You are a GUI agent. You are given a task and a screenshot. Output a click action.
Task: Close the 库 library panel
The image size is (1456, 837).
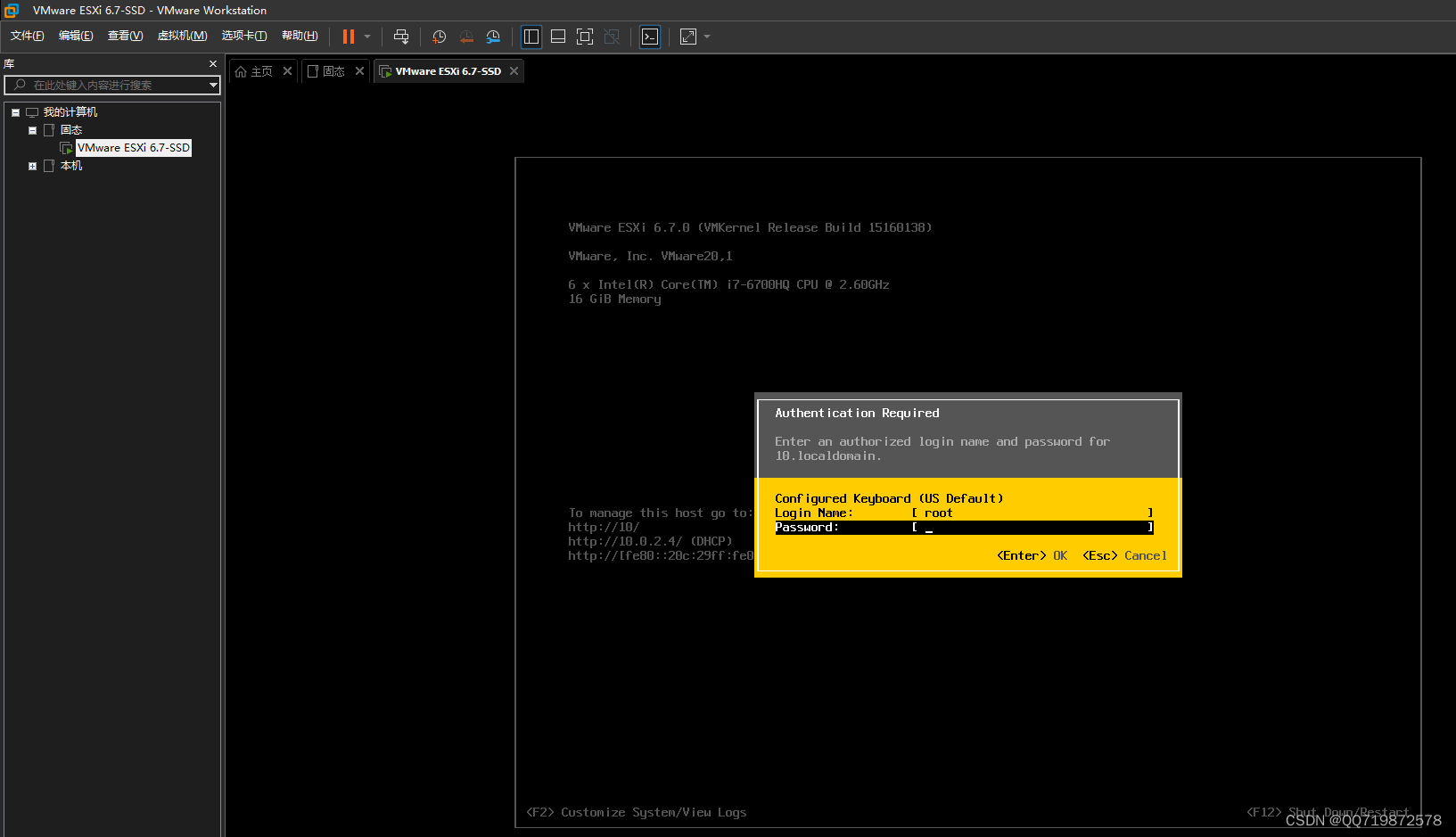[213, 64]
